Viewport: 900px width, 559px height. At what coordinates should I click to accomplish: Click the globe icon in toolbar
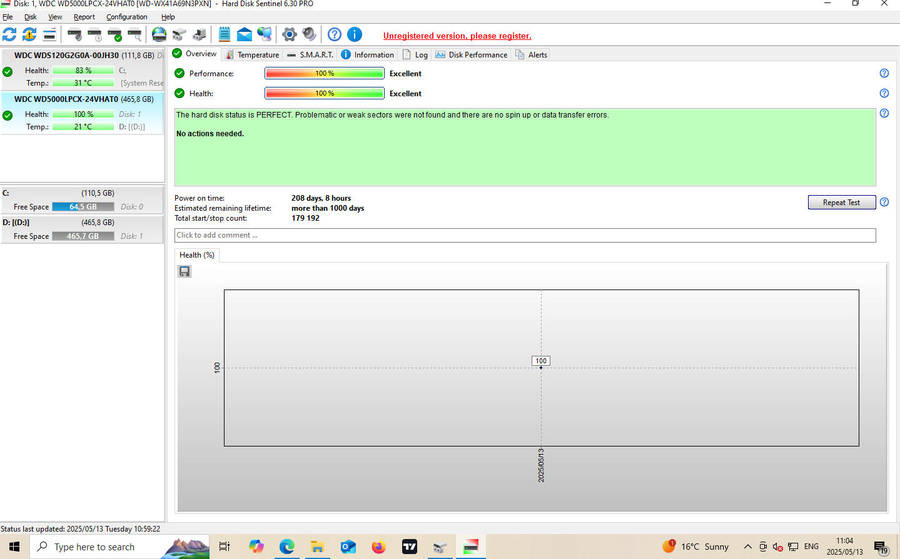coord(159,35)
